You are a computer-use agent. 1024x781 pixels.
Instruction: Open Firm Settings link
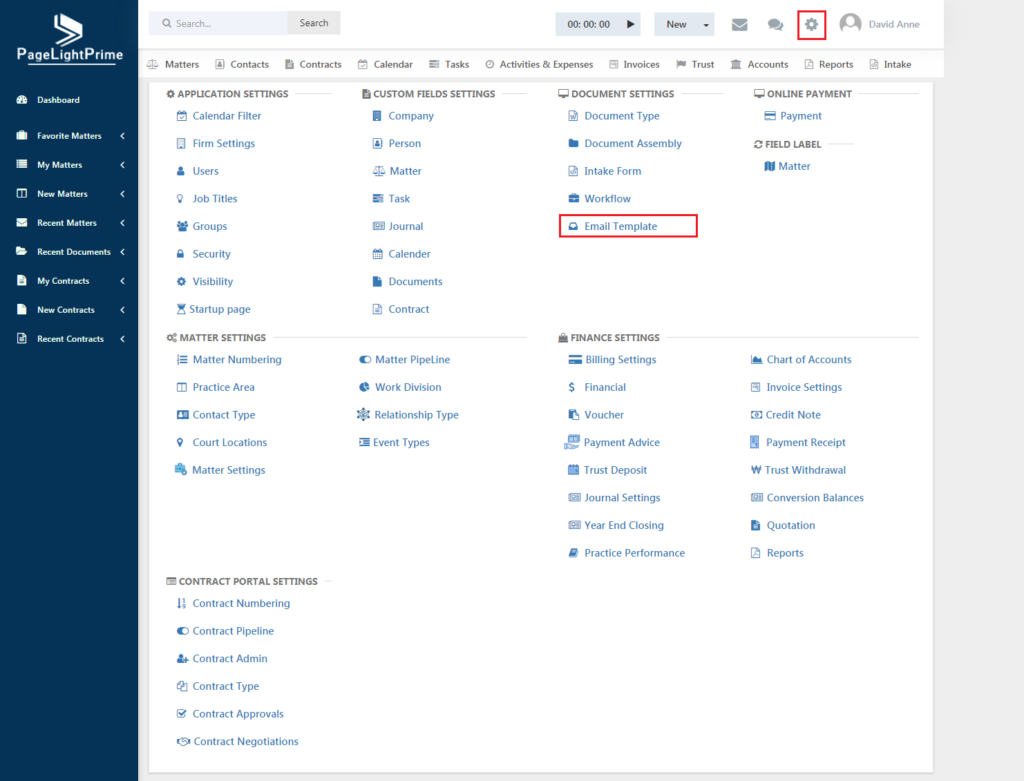pyautogui.click(x=223, y=144)
